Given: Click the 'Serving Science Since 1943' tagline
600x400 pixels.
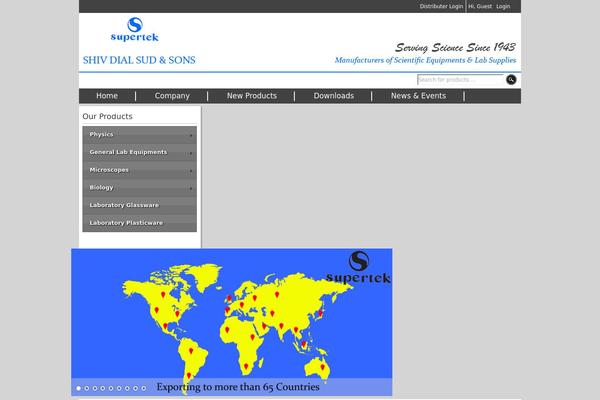Looking at the screenshot, I should [x=455, y=47].
